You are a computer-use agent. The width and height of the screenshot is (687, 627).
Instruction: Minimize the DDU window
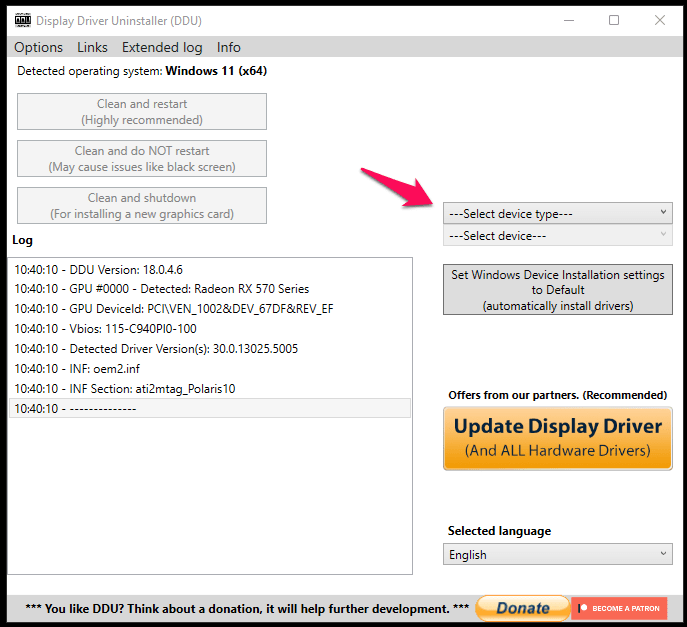point(569,20)
